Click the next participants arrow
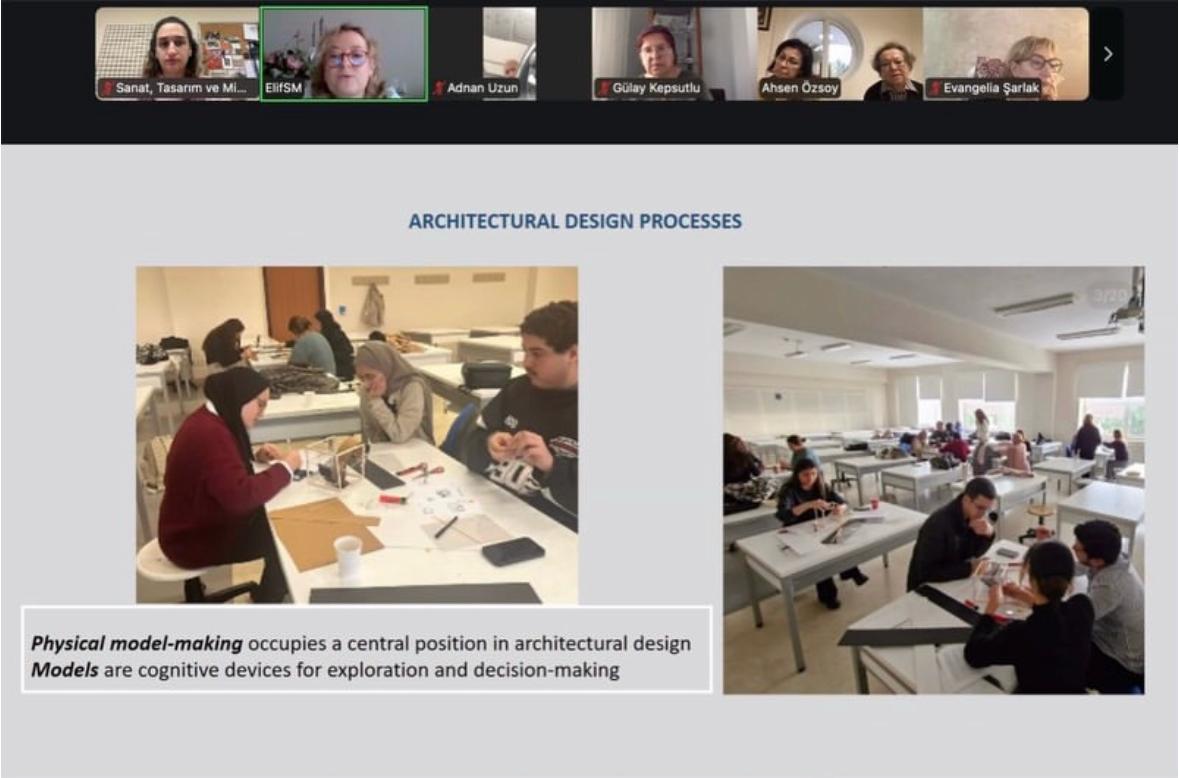1179x778 pixels. (x=1108, y=54)
